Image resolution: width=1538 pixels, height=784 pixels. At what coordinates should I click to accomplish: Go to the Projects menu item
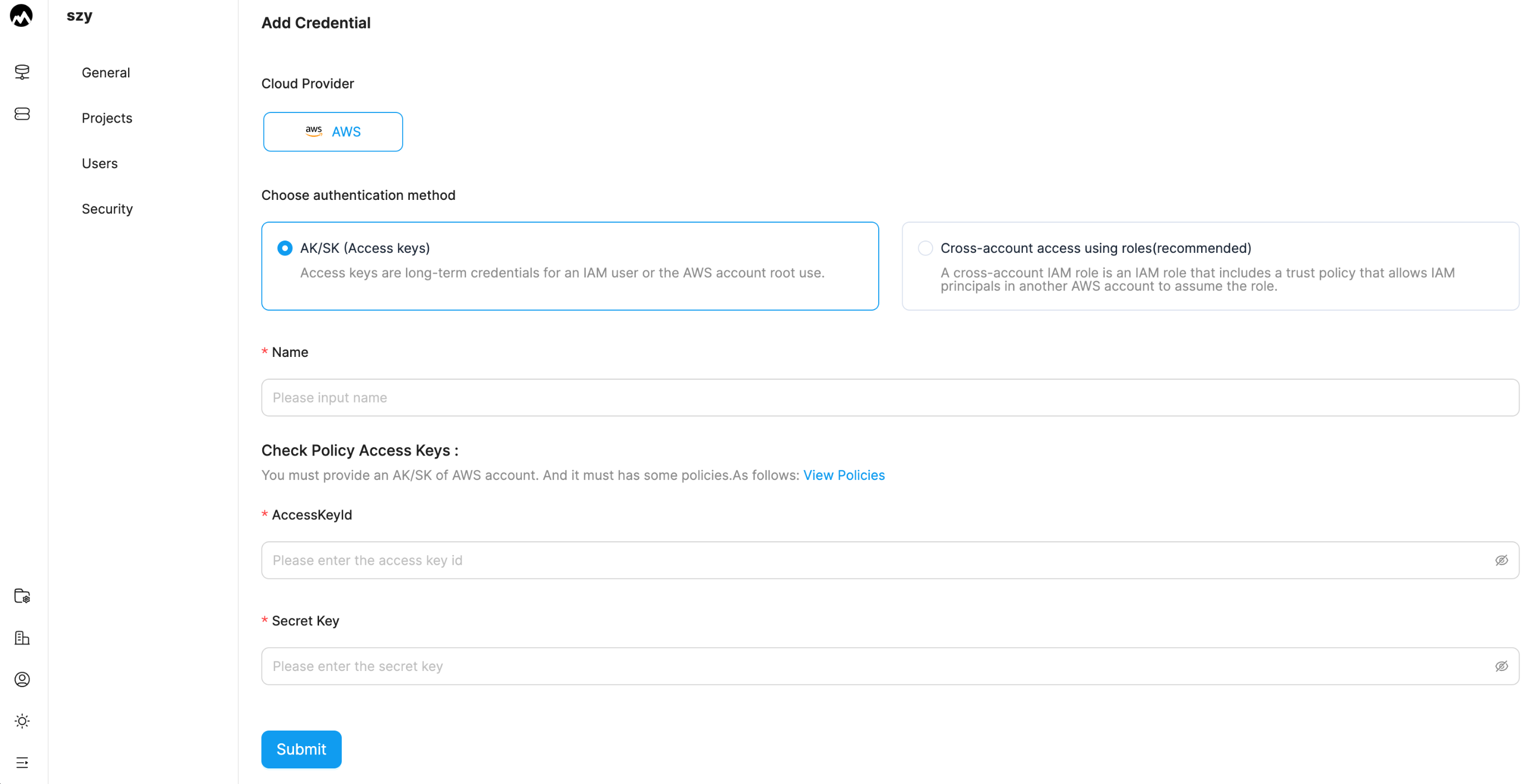point(107,117)
